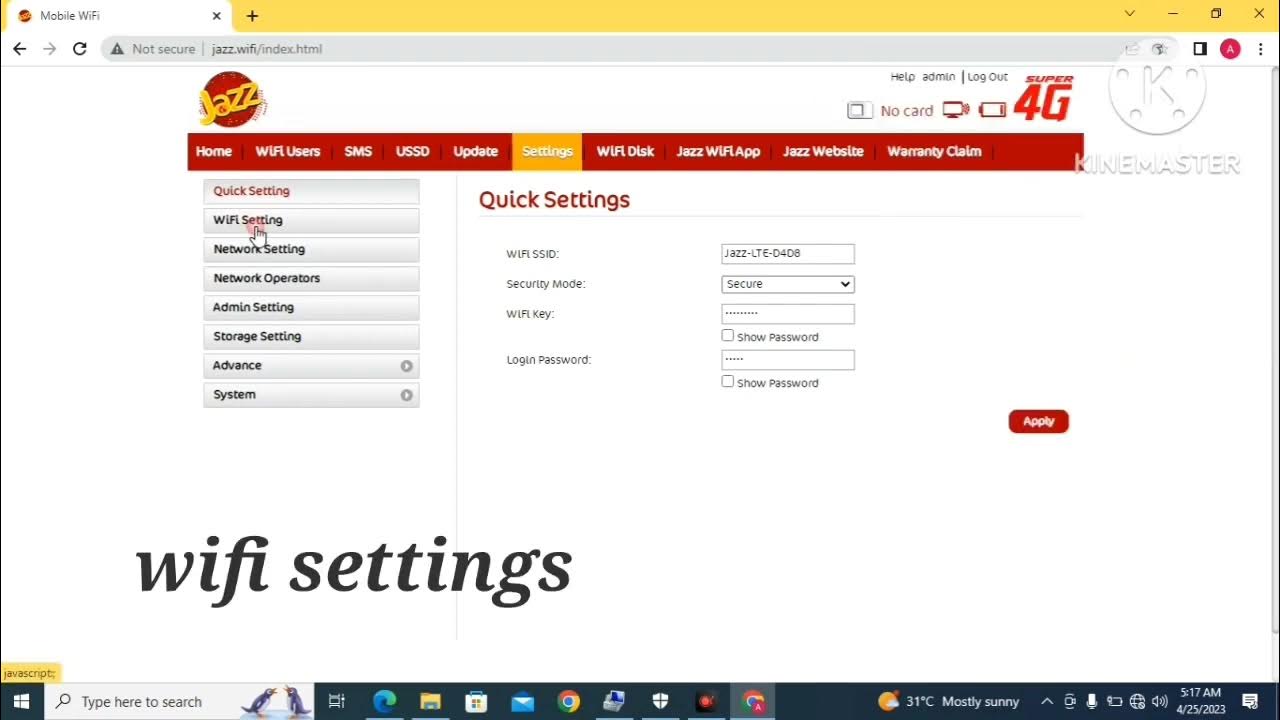Launch Microsoft Edge from taskbar
Viewport: 1280px width, 720px height.
[385, 701]
